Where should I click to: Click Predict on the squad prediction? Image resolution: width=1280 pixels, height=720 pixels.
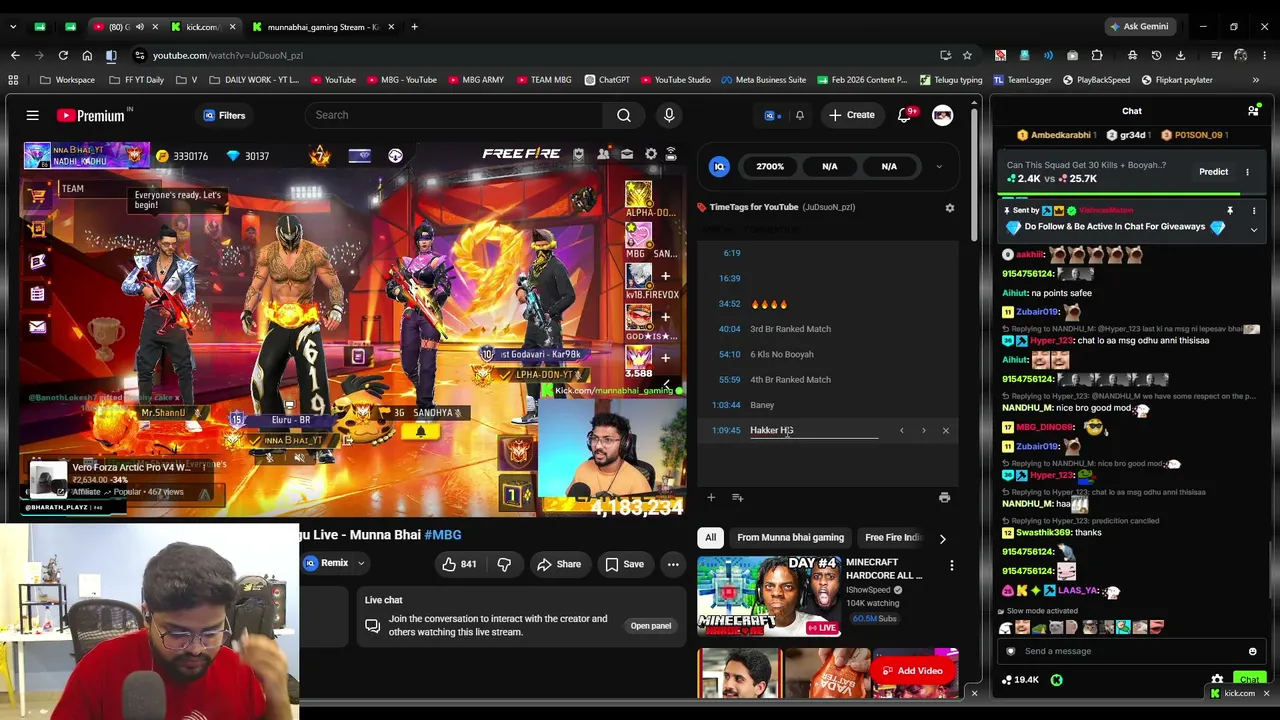1213,172
